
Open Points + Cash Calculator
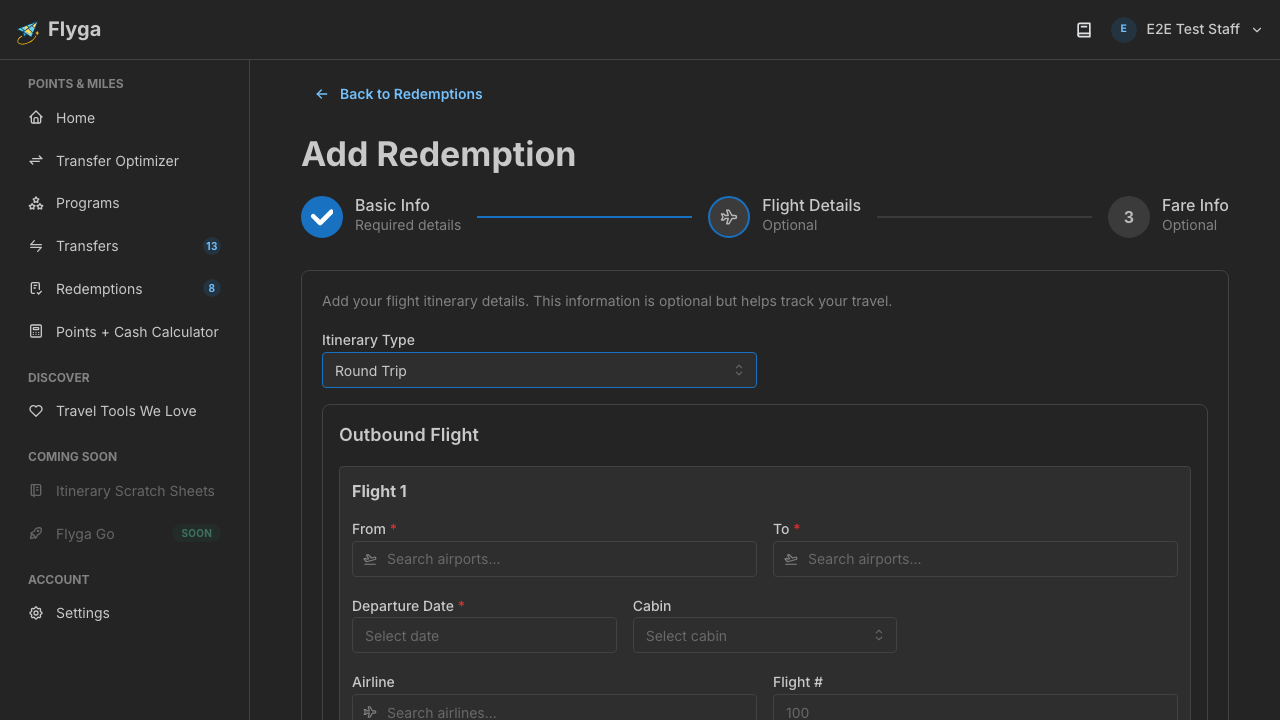[x=124, y=332]
